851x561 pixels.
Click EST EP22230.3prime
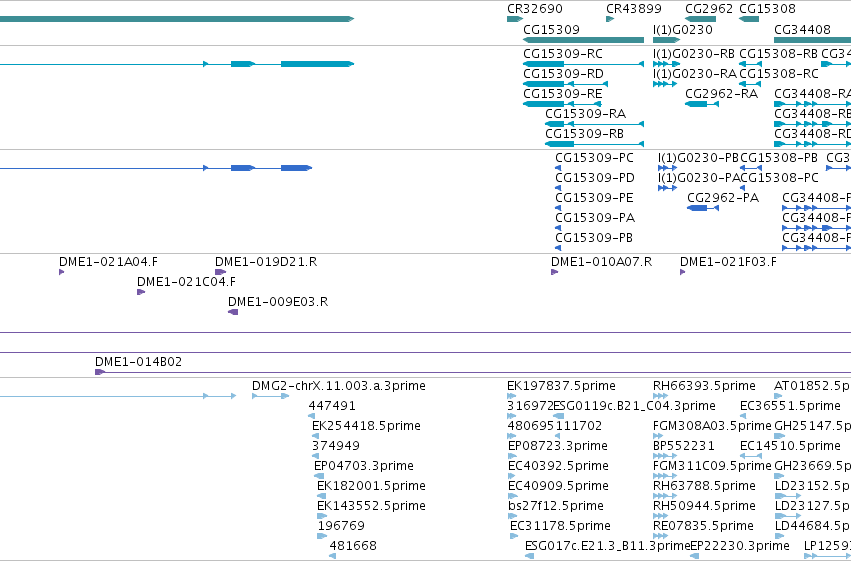click(x=694, y=557)
